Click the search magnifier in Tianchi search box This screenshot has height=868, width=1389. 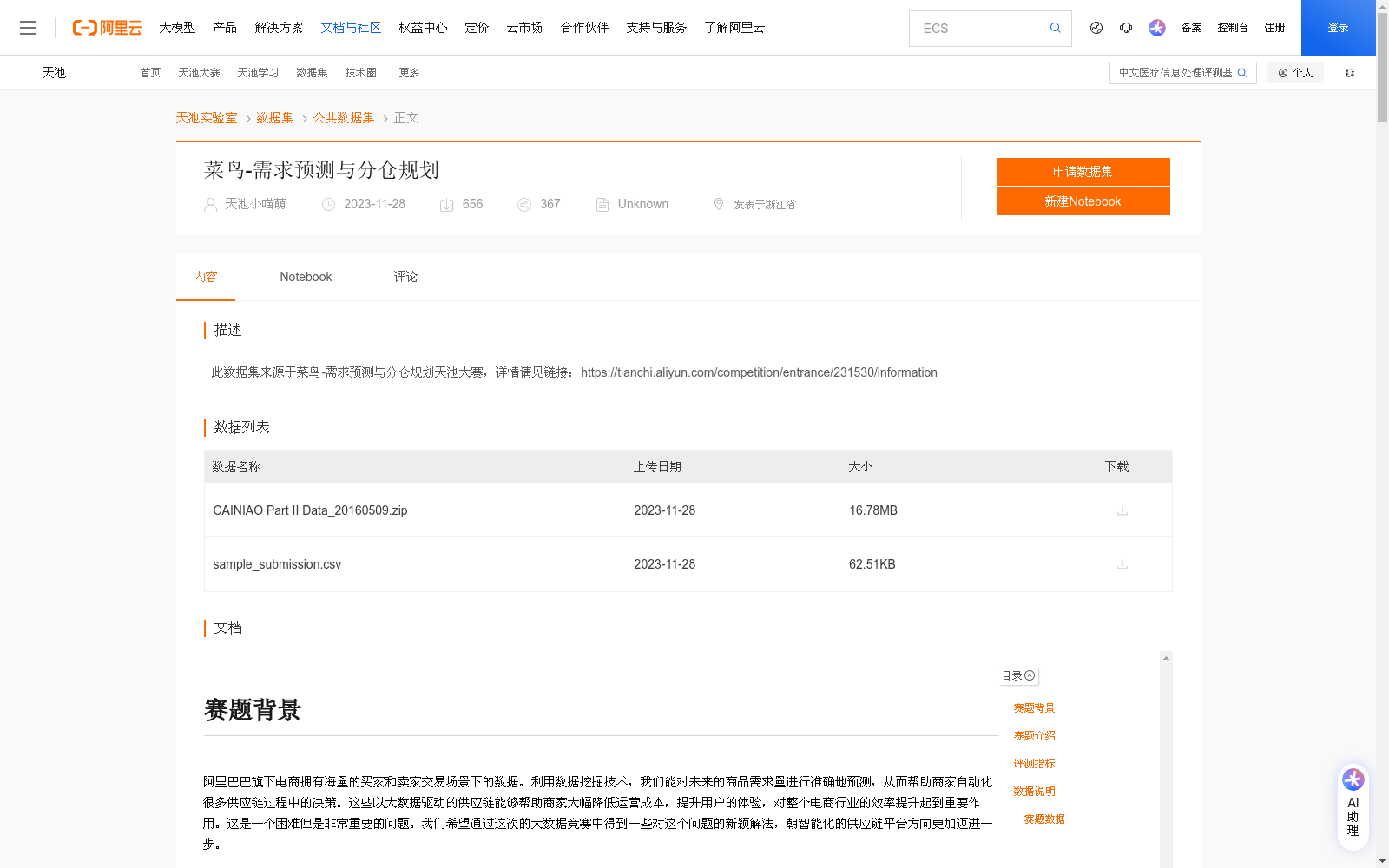1241,73
